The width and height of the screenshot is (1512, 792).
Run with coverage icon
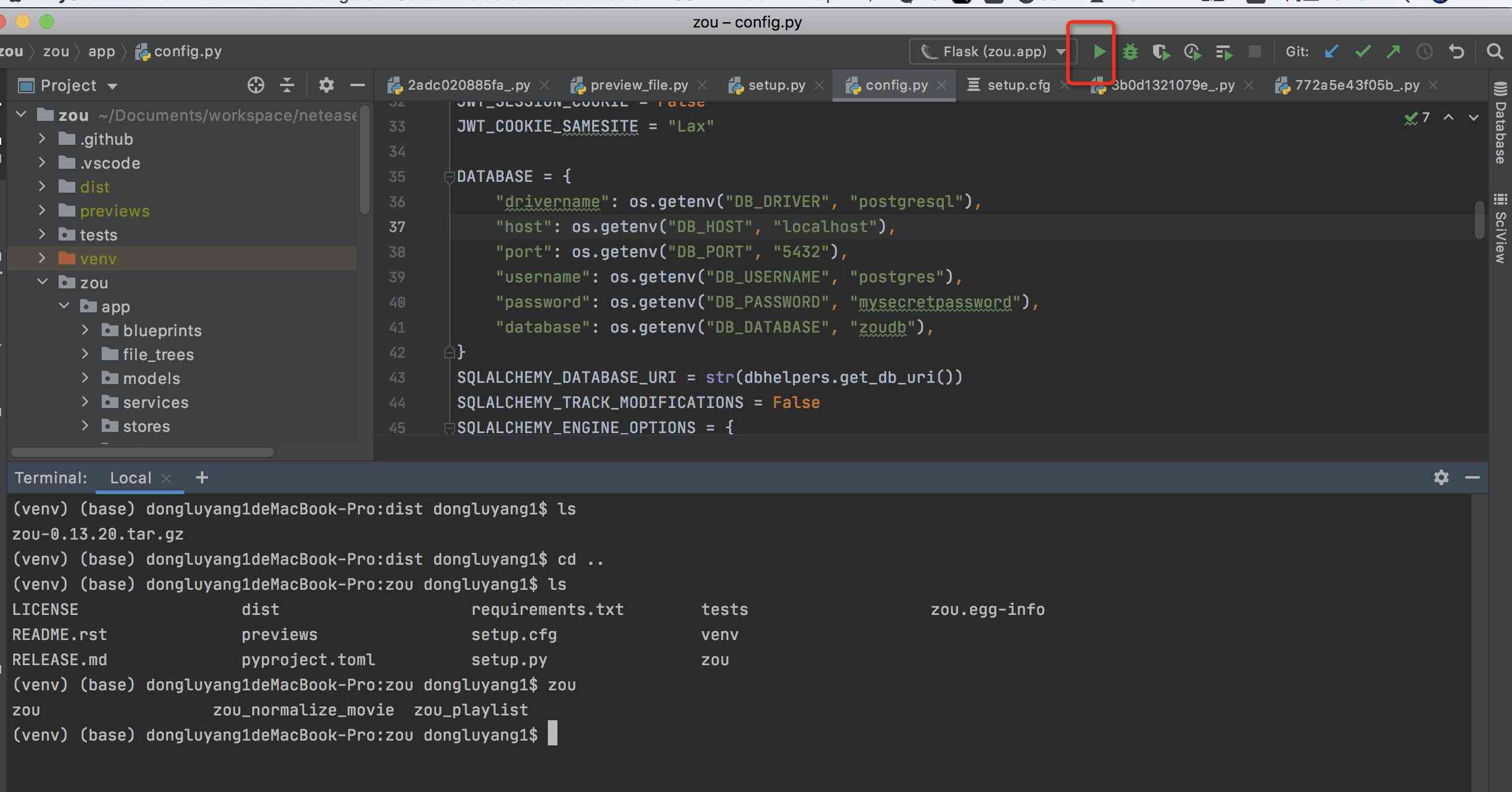[1161, 52]
